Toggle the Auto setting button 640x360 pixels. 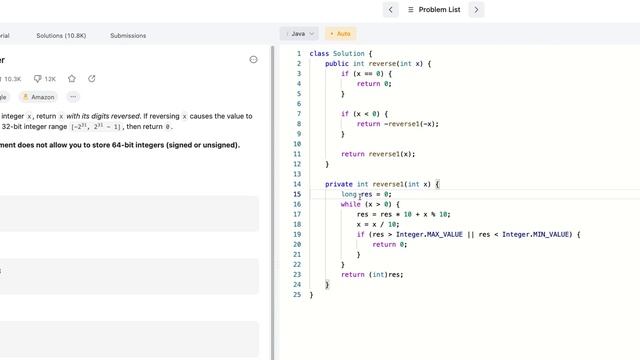click(x=340, y=34)
